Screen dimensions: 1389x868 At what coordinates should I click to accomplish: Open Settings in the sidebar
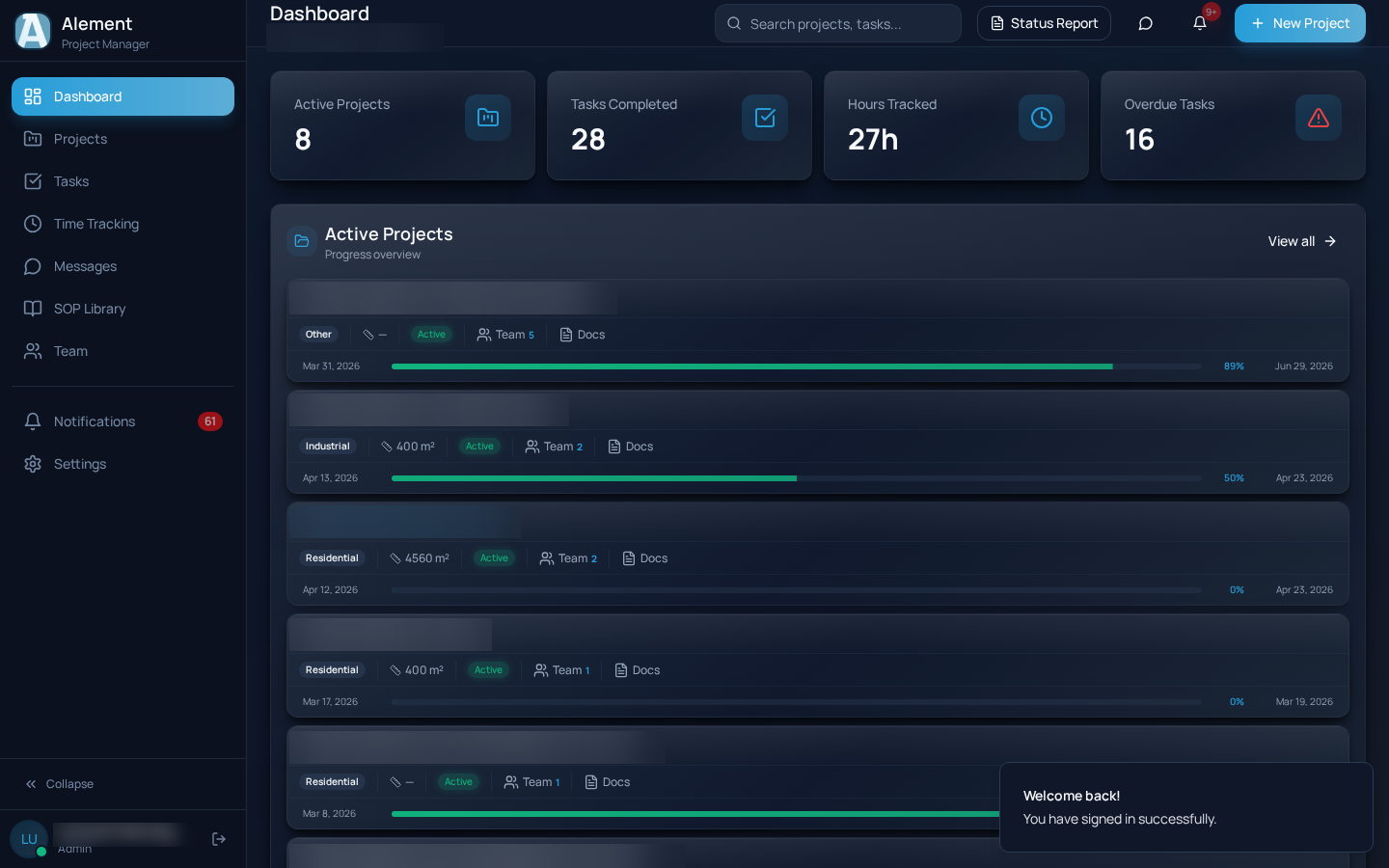pyautogui.click(x=123, y=464)
